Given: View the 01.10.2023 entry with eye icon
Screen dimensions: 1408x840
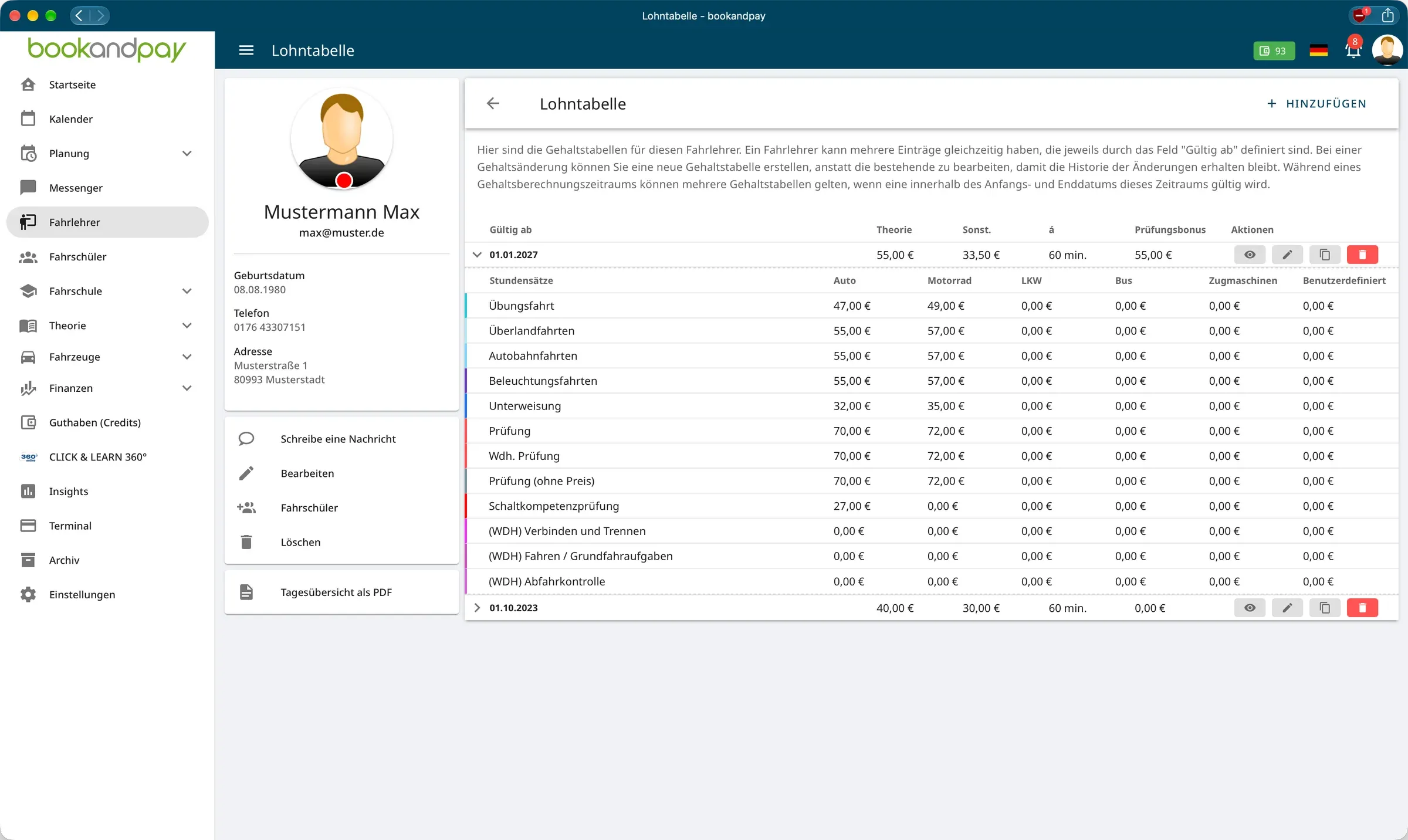Looking at the screenshot, I should point(1250,608).
